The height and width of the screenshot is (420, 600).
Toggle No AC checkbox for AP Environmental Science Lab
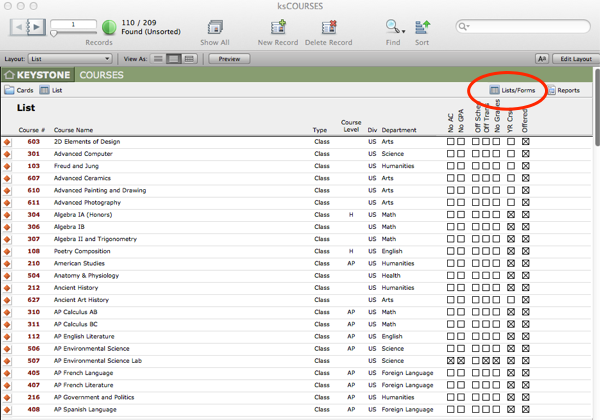pyautogui.click(x=451, y=360)
